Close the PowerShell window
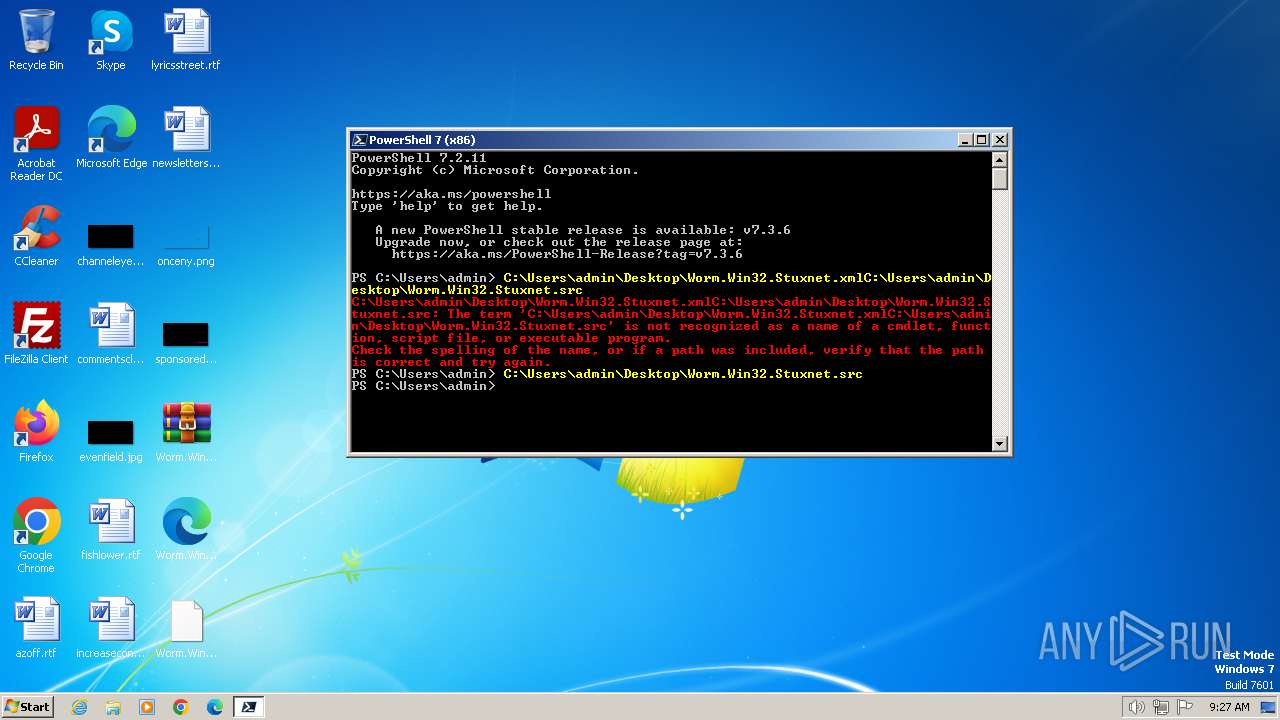1280x720 pixels. click(999, 140)
